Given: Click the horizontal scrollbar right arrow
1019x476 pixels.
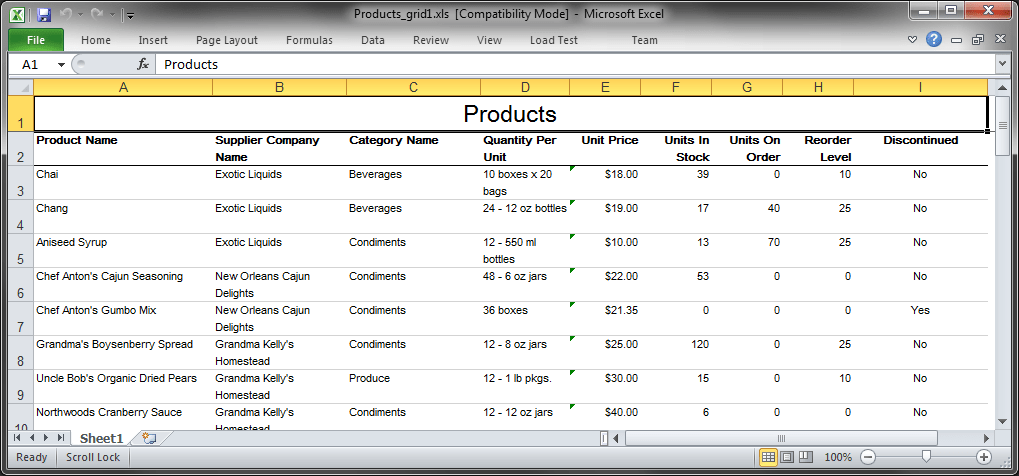Looking at the screenshot, I should point(986,438).
